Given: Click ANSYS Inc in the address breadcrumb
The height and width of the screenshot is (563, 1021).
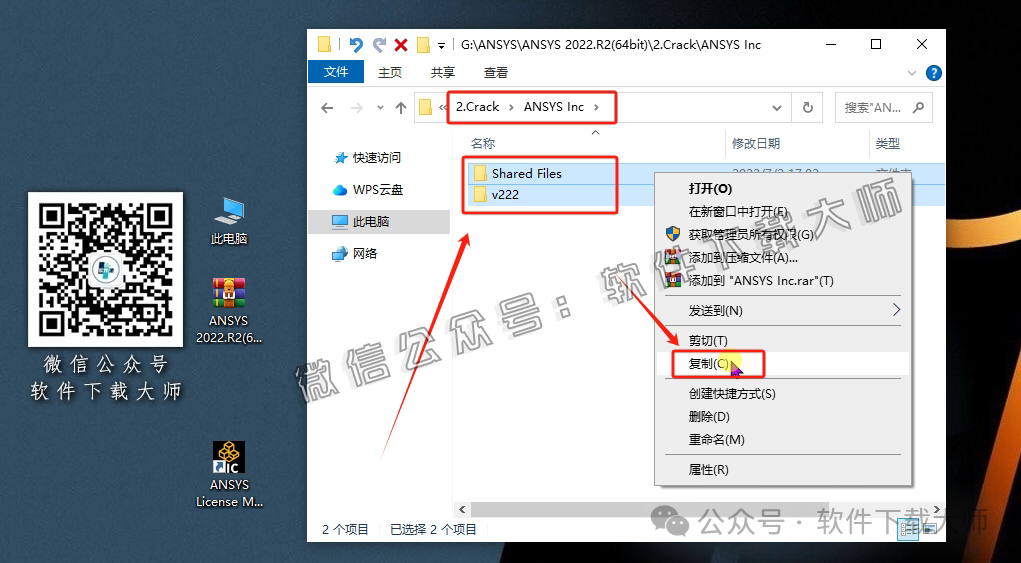Looking at the screenshot, I should click(554, 107).
